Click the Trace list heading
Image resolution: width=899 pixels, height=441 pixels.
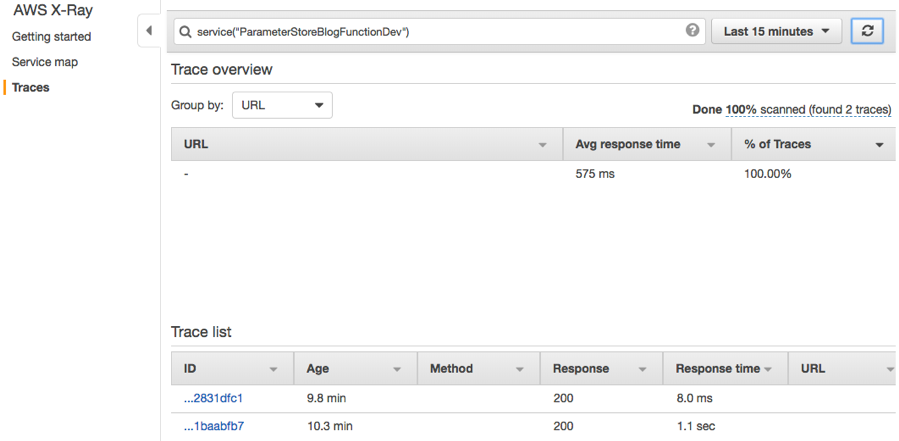tap(201, 332)
